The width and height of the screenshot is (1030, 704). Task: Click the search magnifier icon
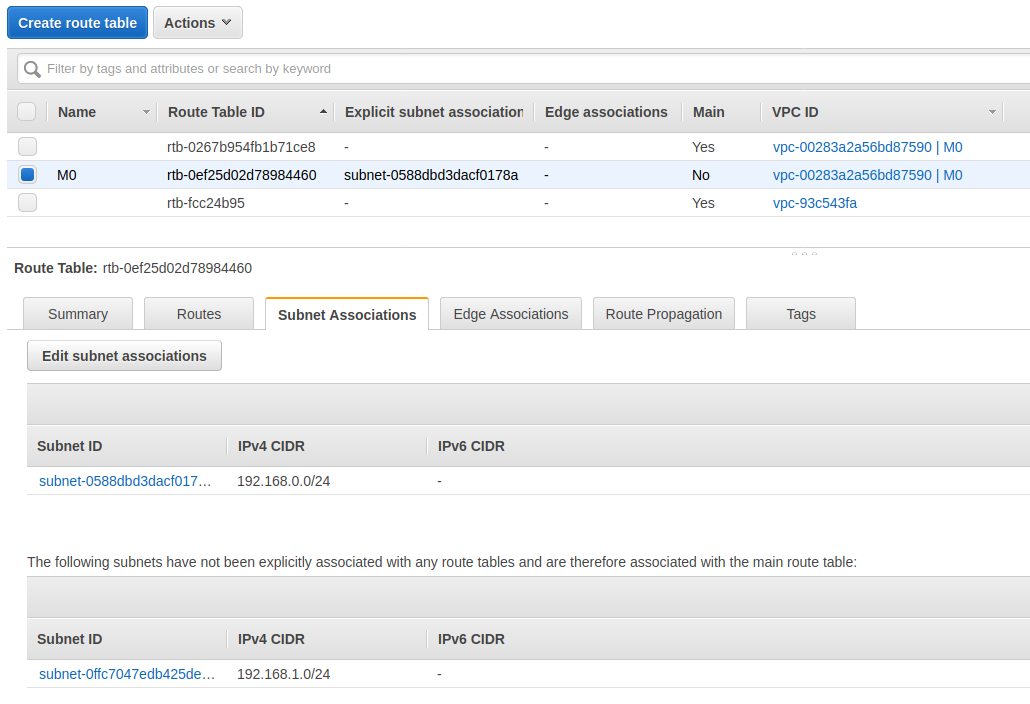pyautogui.click(x=31, y=68)
